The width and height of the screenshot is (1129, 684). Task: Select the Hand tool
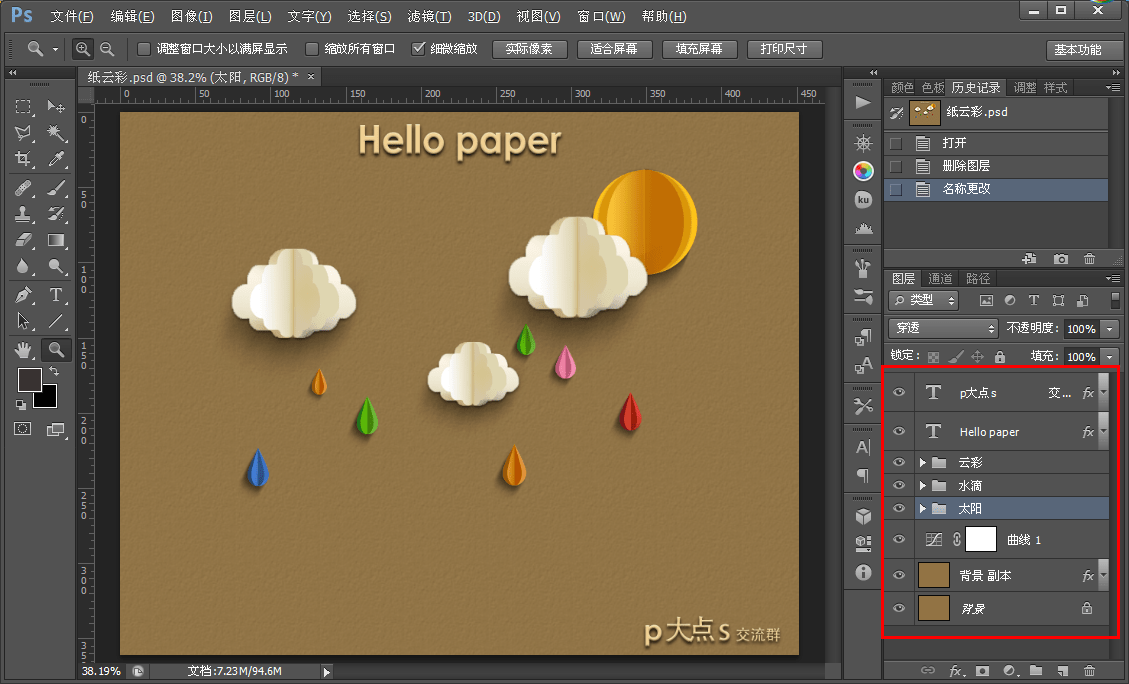(23, 350)
